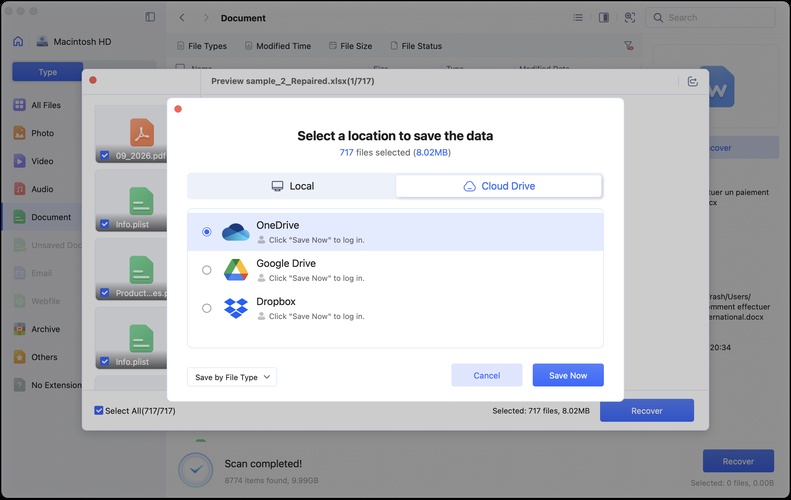
Task: Open the Email category
Action: pos(41,273)
